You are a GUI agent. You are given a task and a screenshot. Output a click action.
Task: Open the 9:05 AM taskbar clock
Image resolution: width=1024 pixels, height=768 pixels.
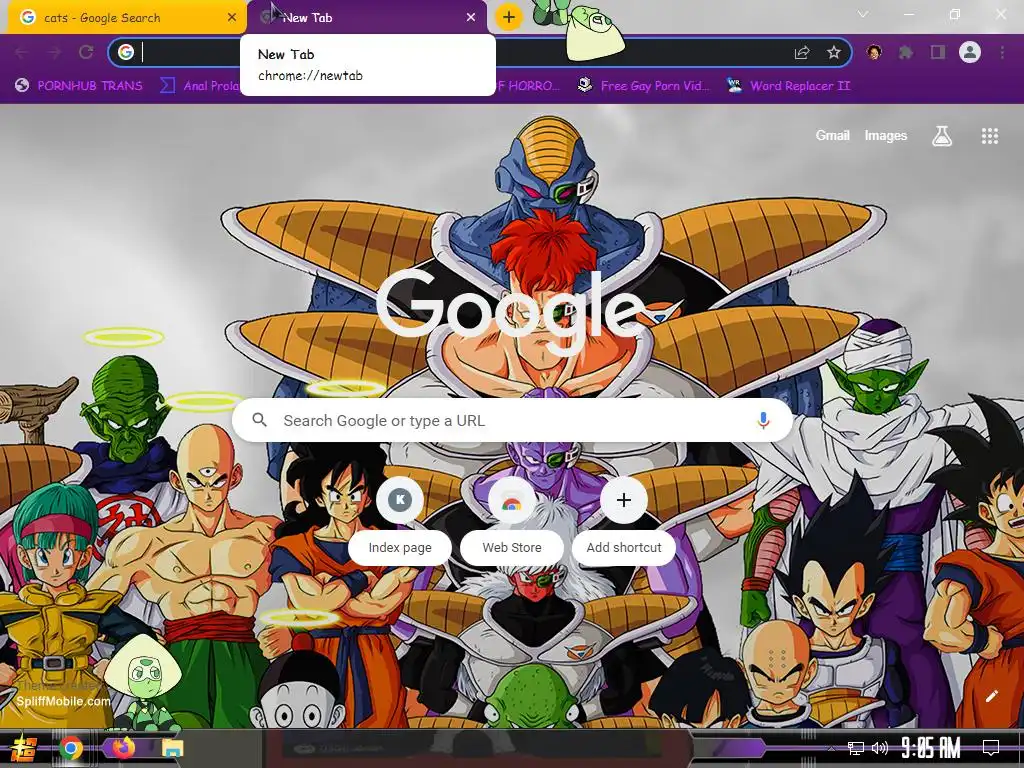[x=931, y=748]
